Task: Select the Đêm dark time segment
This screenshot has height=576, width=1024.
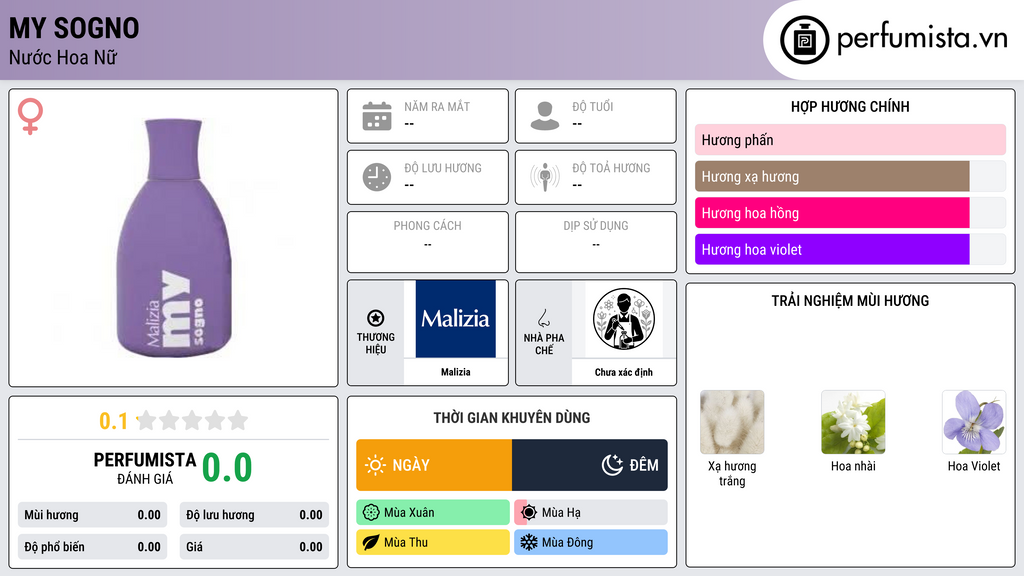Action: (x=590, y=465)
